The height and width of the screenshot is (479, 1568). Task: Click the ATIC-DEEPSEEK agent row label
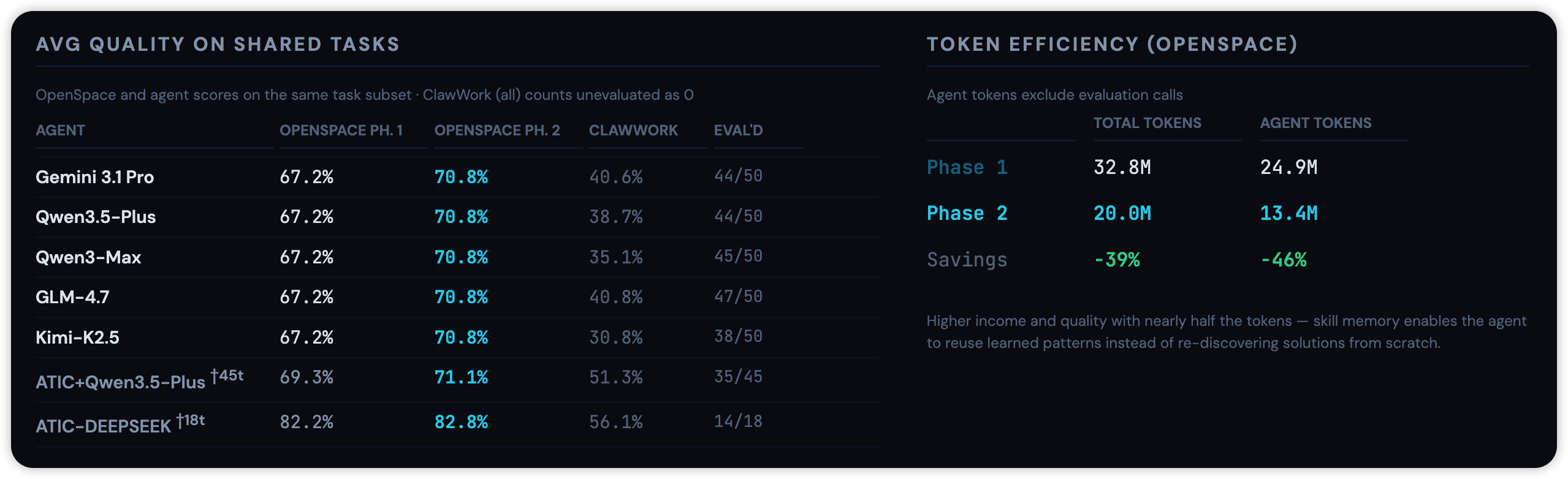pyautogui.click(x=104, y=426)
